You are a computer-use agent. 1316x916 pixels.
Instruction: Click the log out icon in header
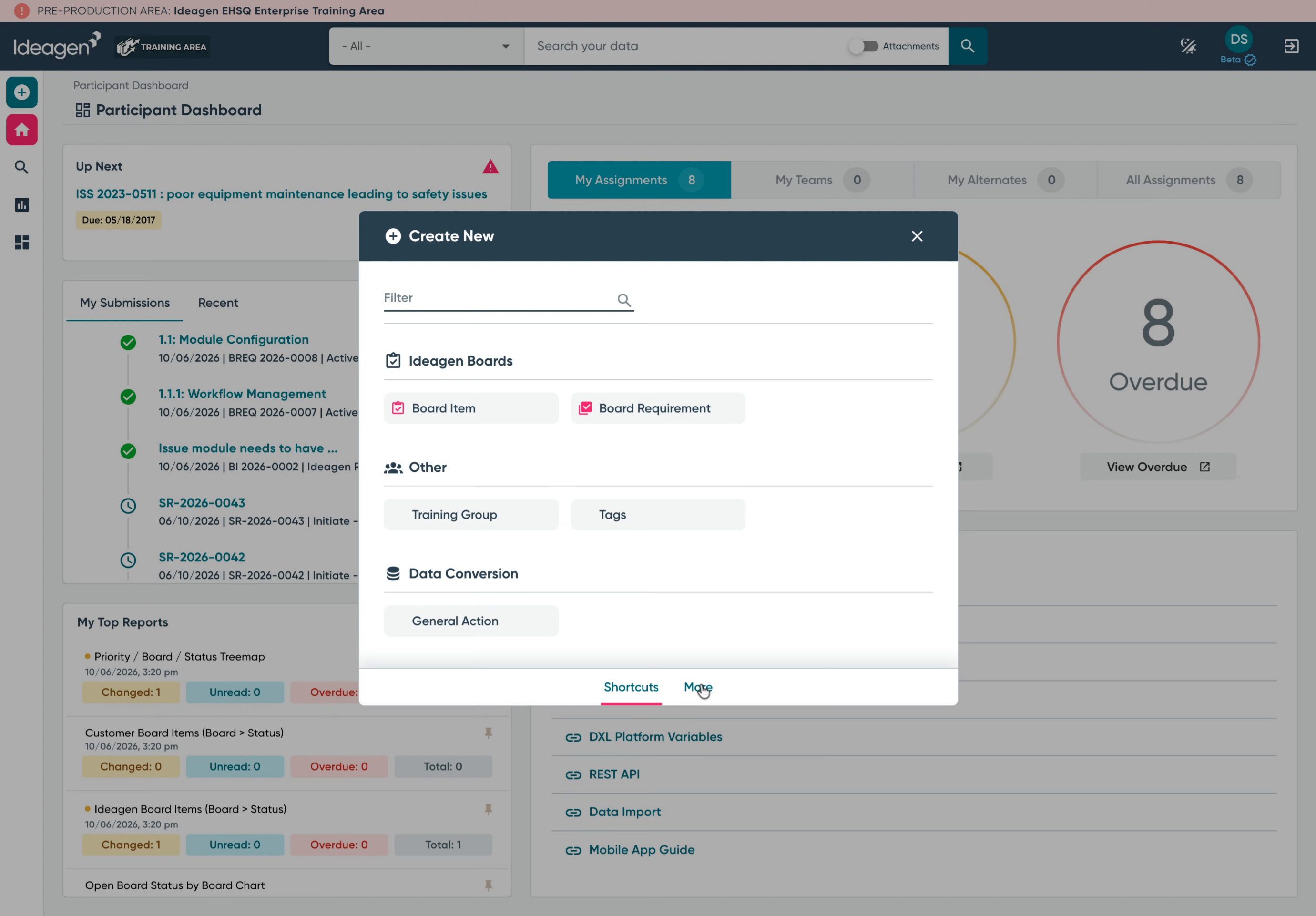1291,46
